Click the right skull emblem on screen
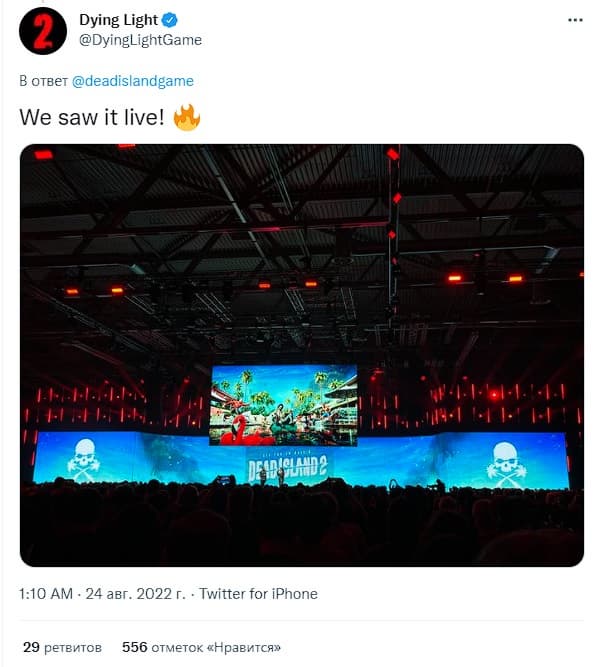The image size is (600, 667). pos(506,465)
